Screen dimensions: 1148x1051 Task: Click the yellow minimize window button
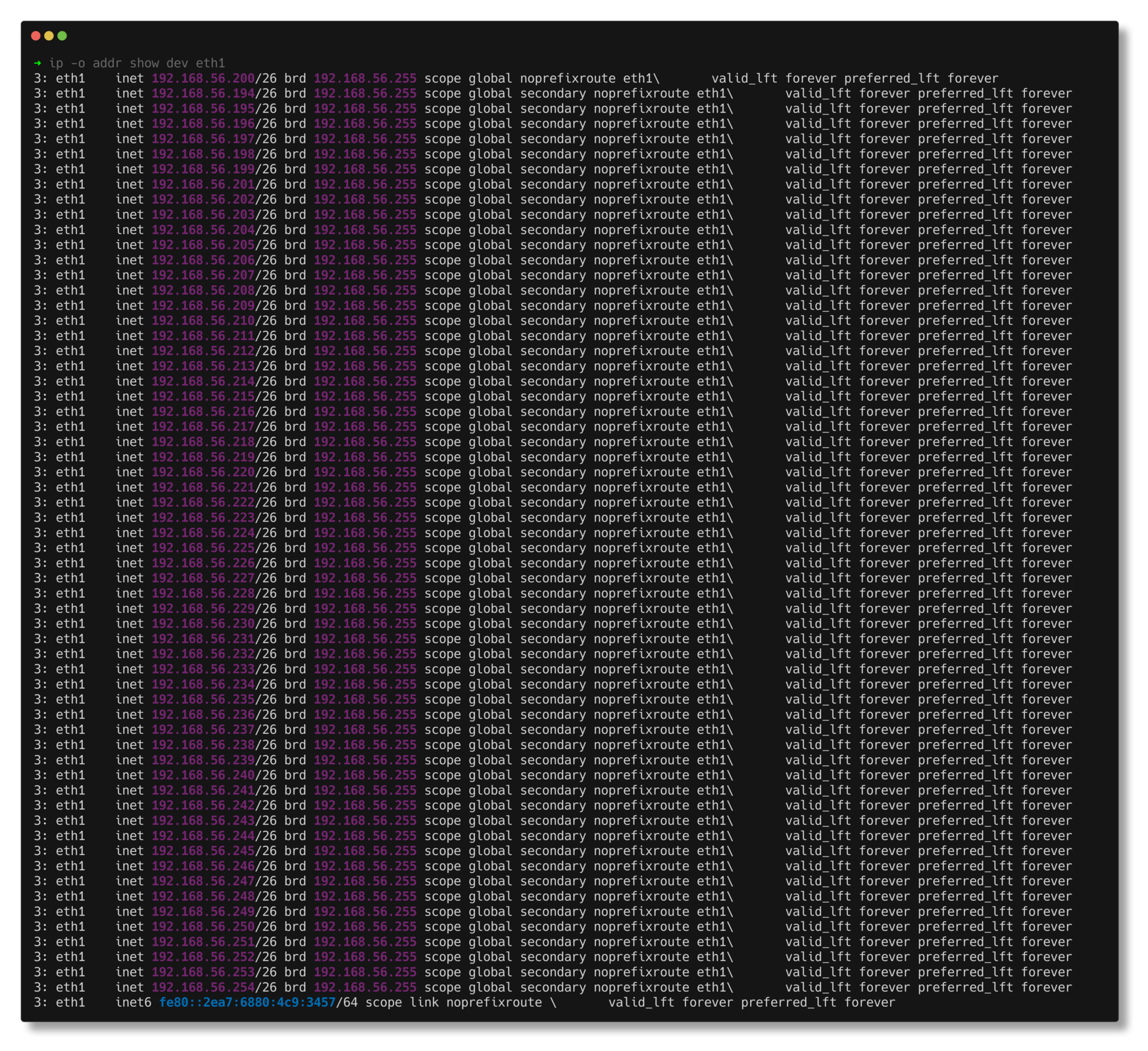pos(49,36)
